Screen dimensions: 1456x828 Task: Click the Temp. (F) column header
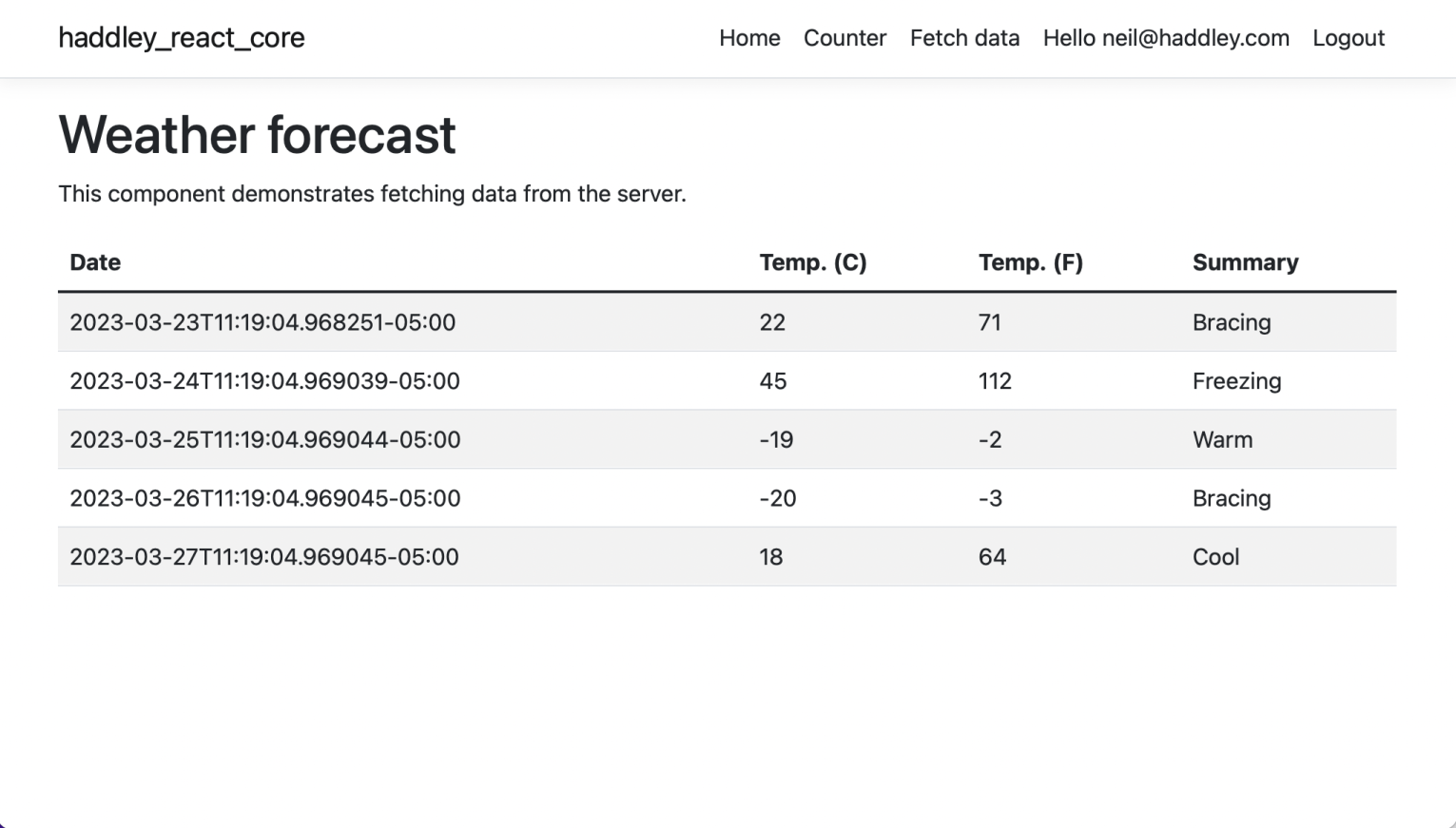click(1031, 262)
